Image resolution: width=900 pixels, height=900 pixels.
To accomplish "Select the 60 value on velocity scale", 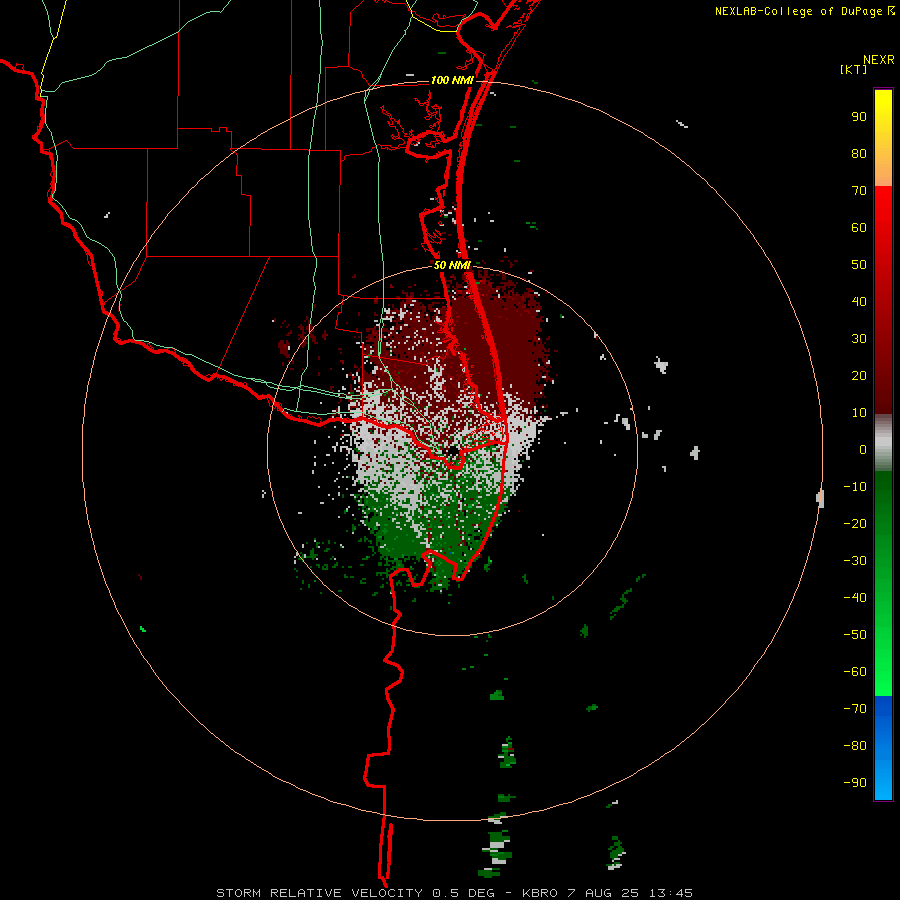I will (x=859, y=227).
